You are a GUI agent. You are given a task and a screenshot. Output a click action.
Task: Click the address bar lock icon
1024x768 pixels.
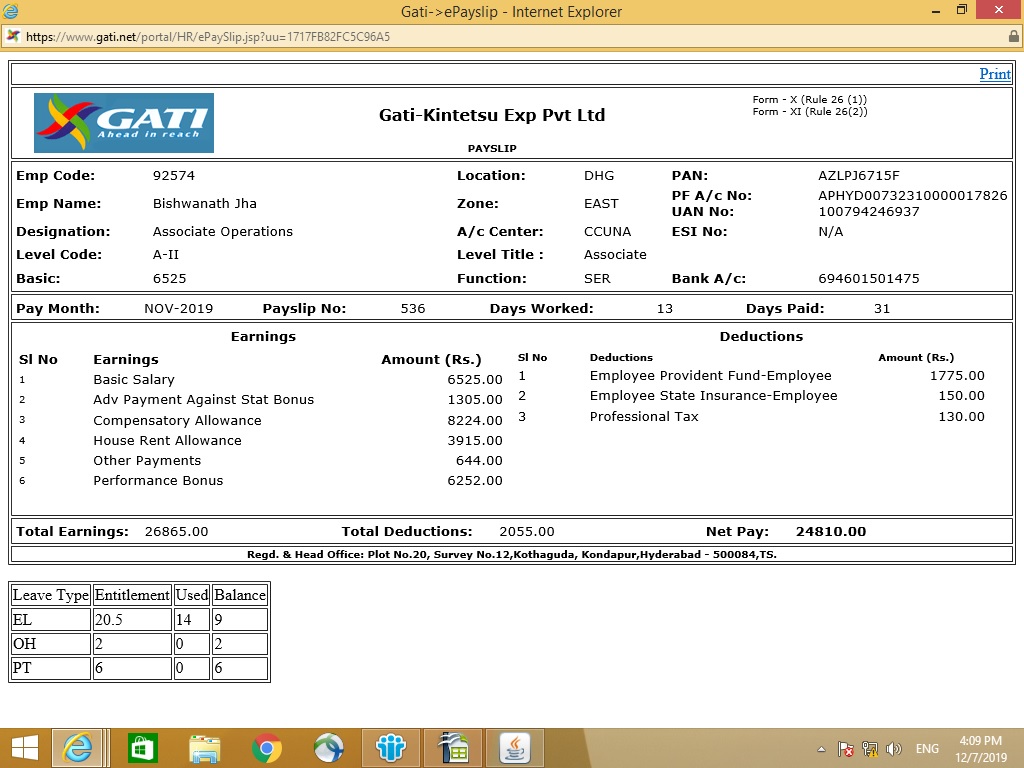(x=1014, y=37)
